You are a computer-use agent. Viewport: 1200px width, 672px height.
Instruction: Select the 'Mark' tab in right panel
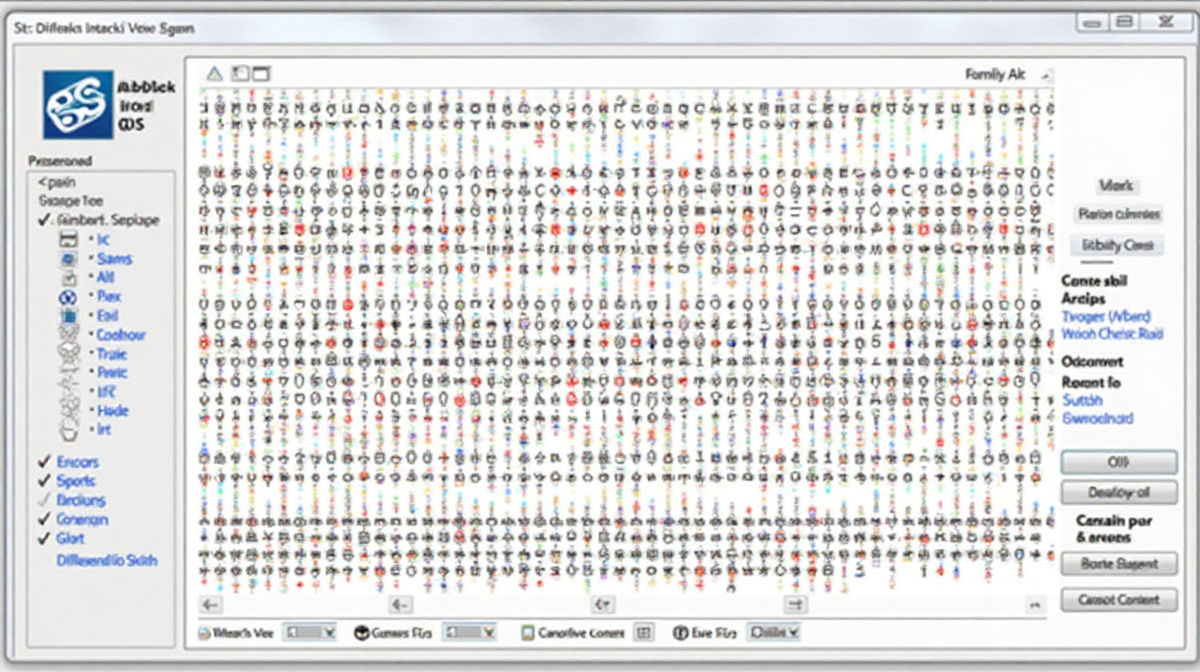coord(1115,186)
